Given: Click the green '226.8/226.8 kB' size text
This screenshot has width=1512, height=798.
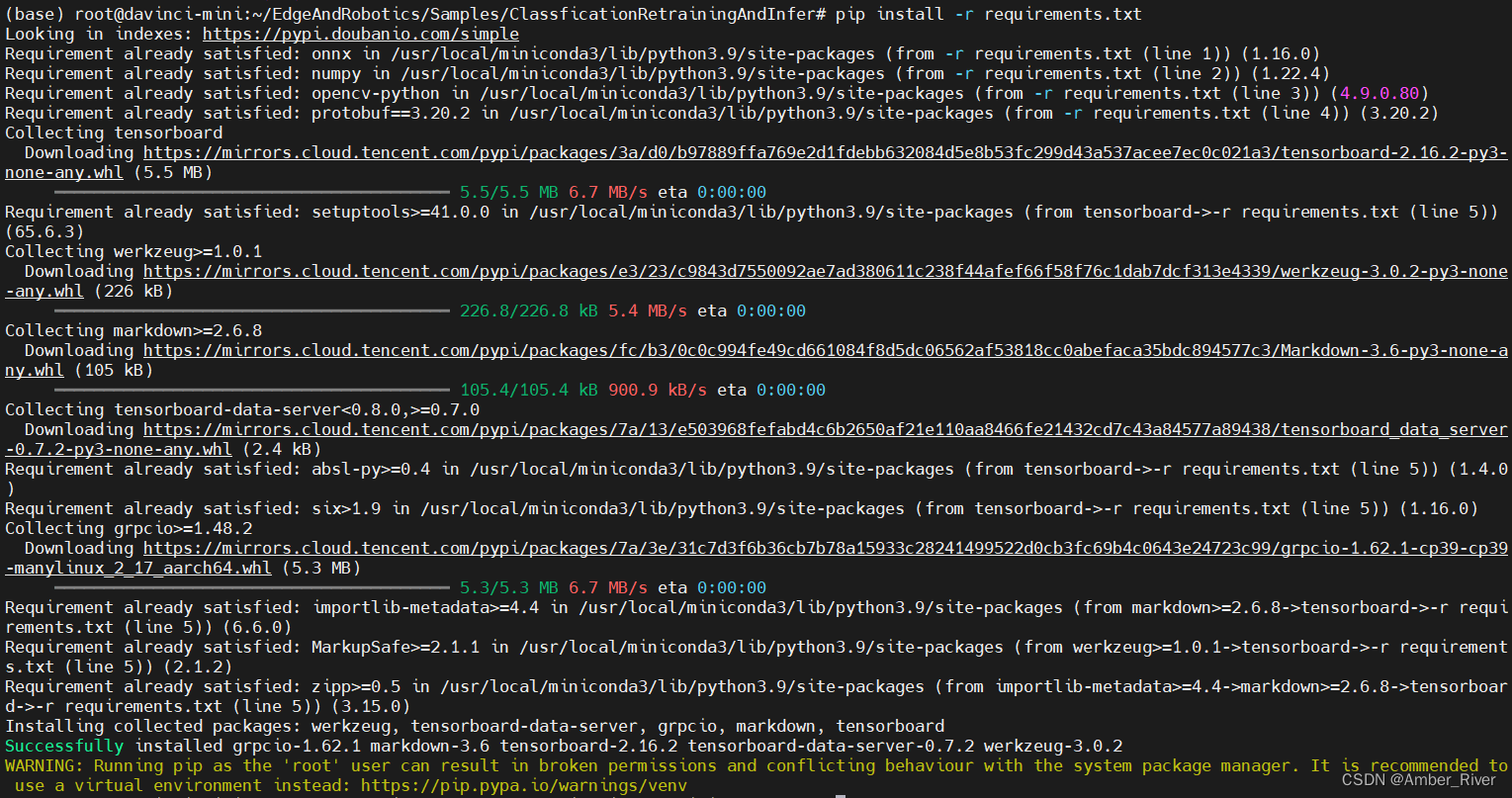Looking at the screenshot, I should click(x=529, y=310).
